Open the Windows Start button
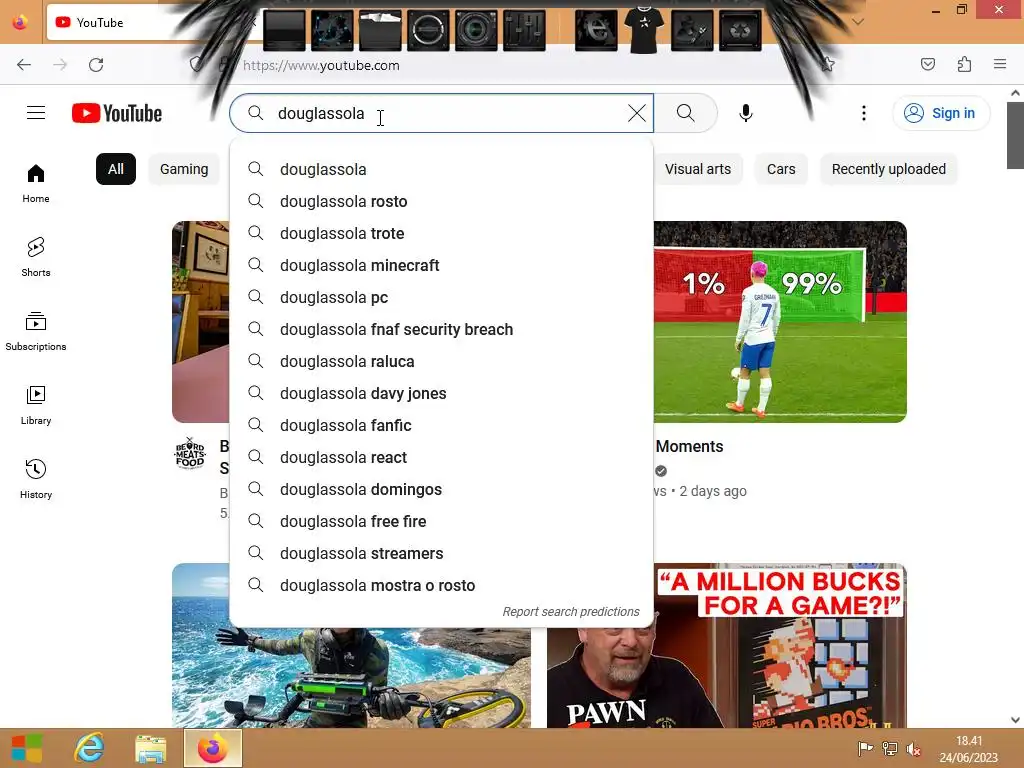This screenshot has height=768, width=1024. click(x=27, y=748)
